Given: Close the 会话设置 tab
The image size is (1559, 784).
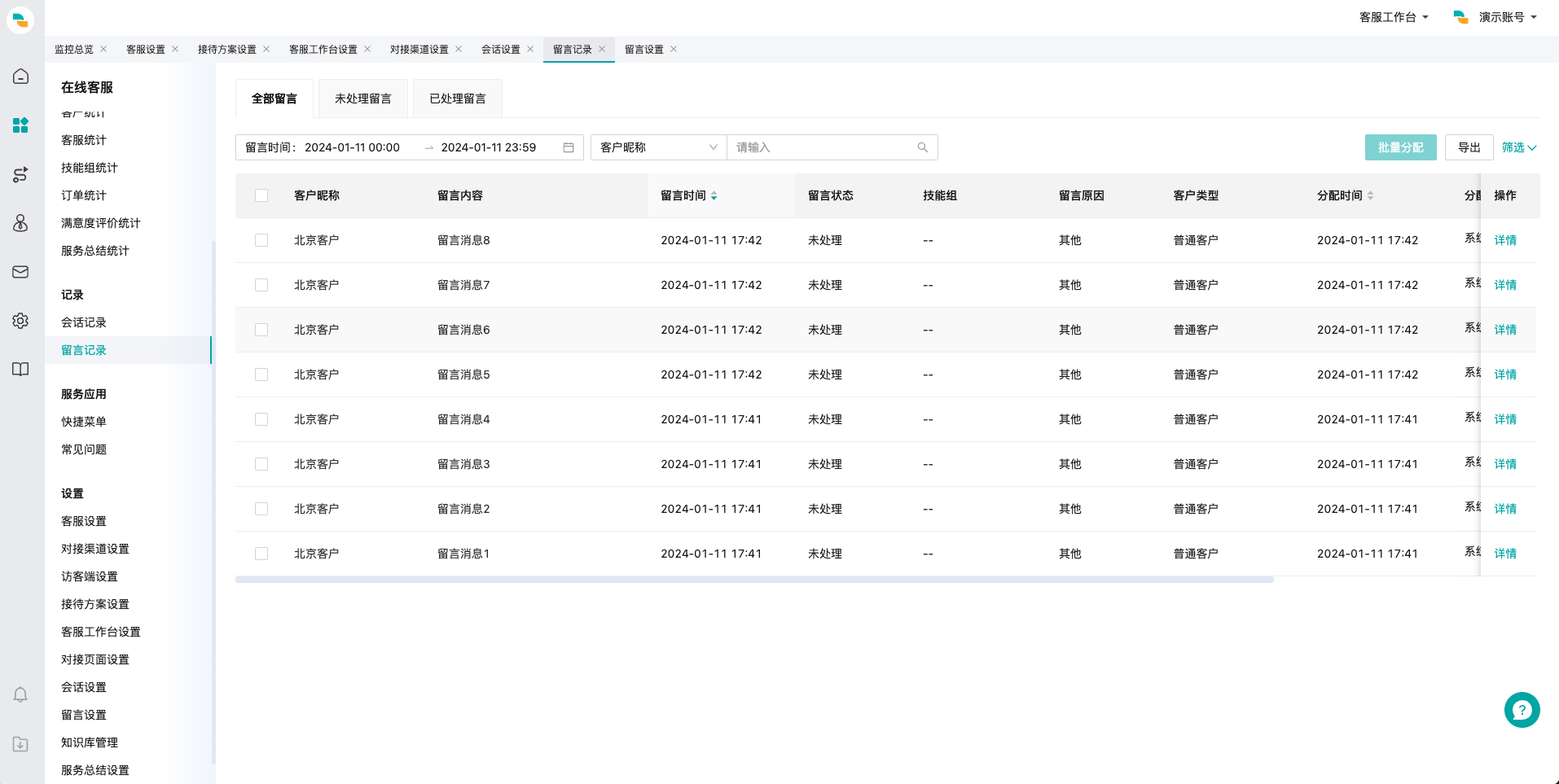Looking at the screenshot, I should 530,49.
